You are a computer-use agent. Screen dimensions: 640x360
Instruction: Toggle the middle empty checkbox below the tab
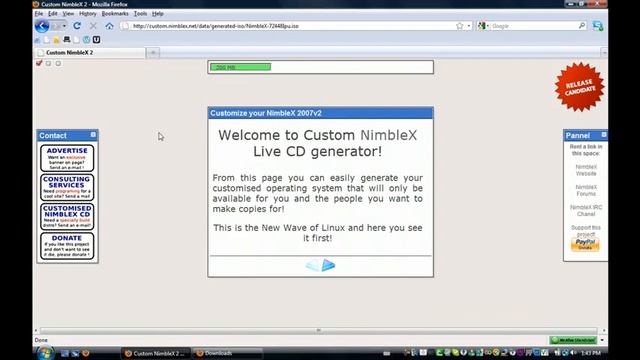(x=49, y=63)
